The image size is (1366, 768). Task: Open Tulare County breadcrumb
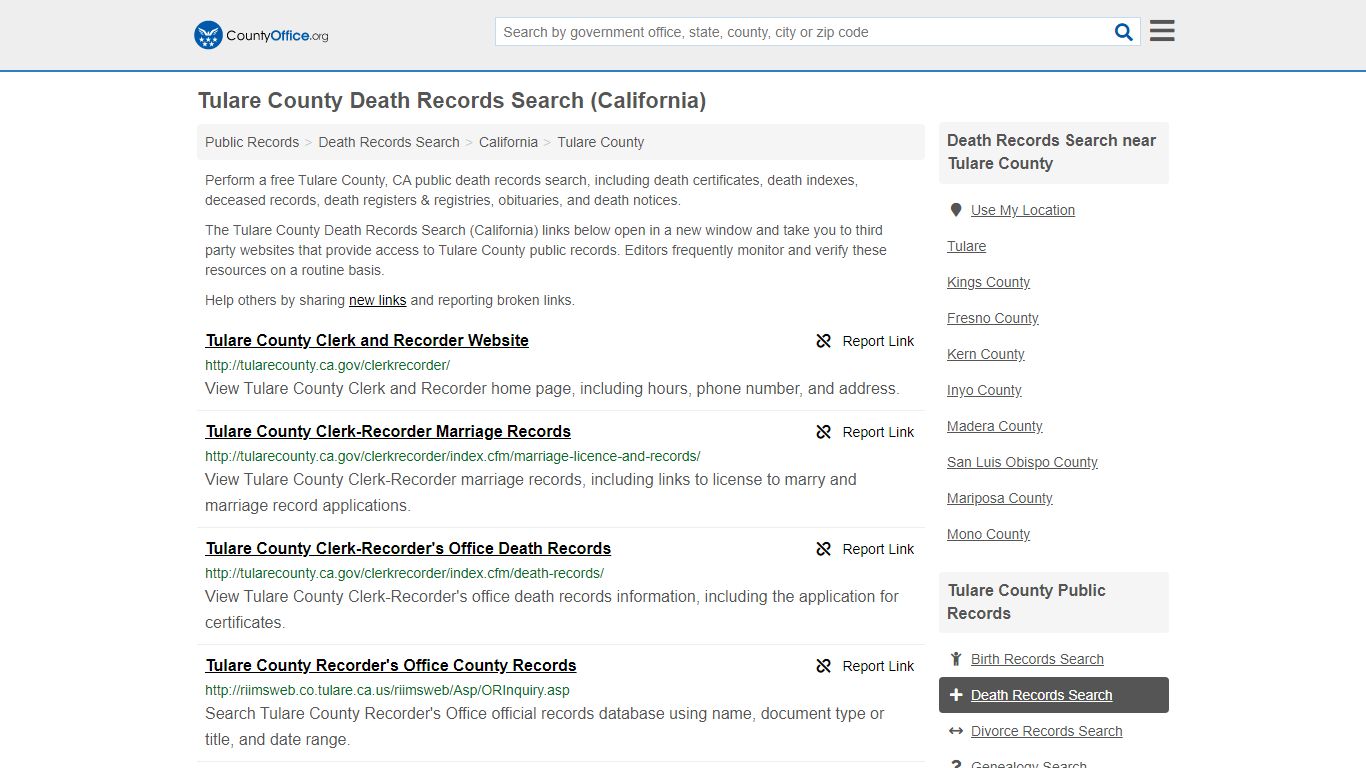[x=601, y=142]
